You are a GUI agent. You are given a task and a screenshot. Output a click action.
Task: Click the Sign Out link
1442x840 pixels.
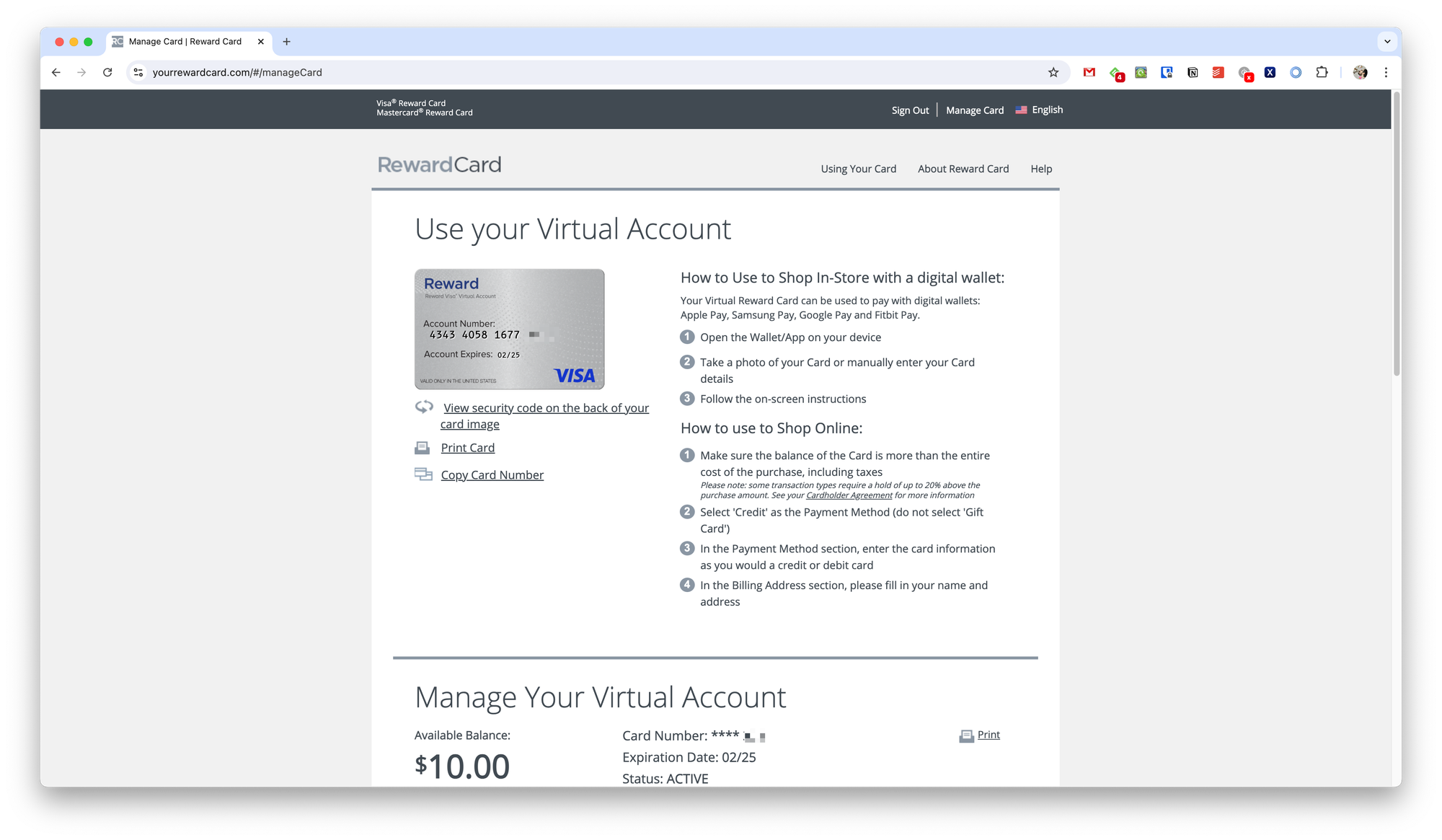point(910,110)
